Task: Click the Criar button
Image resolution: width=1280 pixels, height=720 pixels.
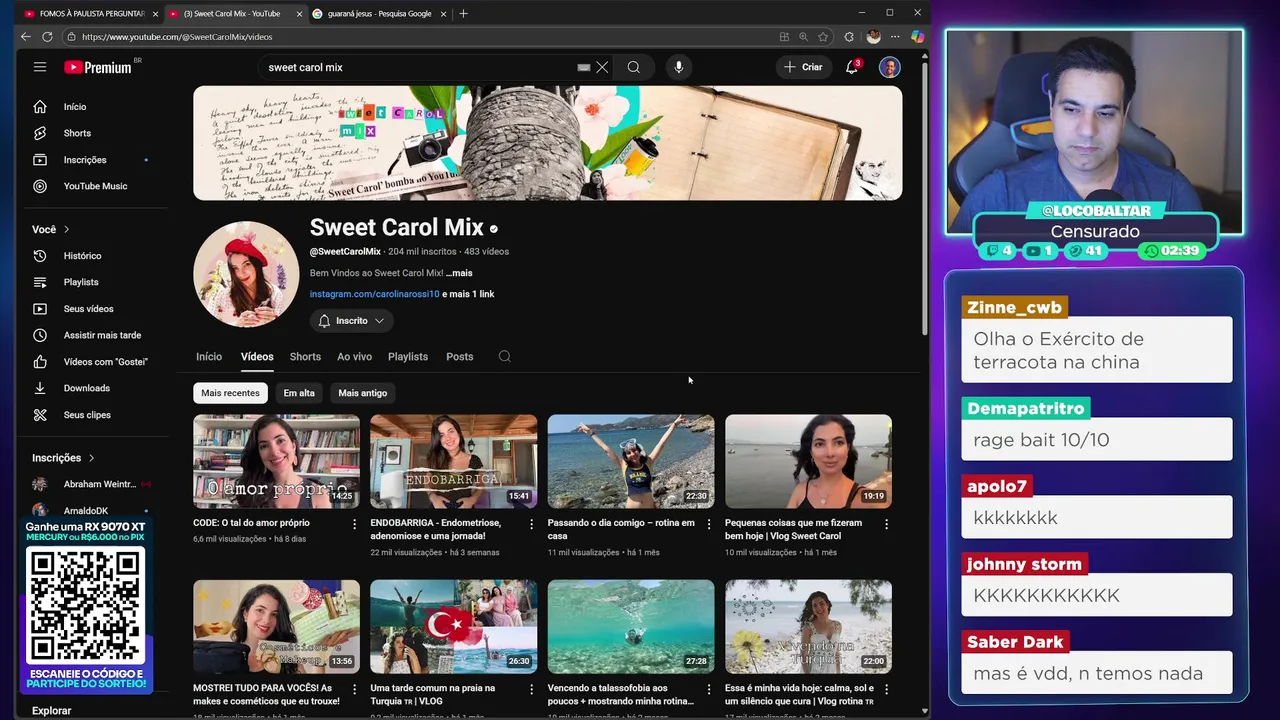Action: pyautogui.click(x=803, y=67)
